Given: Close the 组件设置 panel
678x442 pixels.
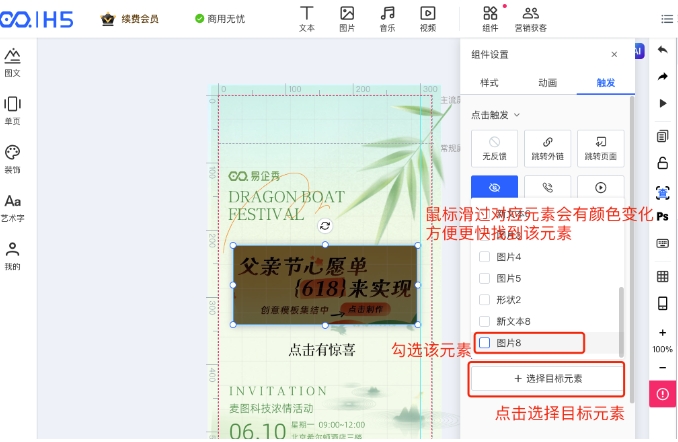Looking at the screenshot, I should point(614,54).
